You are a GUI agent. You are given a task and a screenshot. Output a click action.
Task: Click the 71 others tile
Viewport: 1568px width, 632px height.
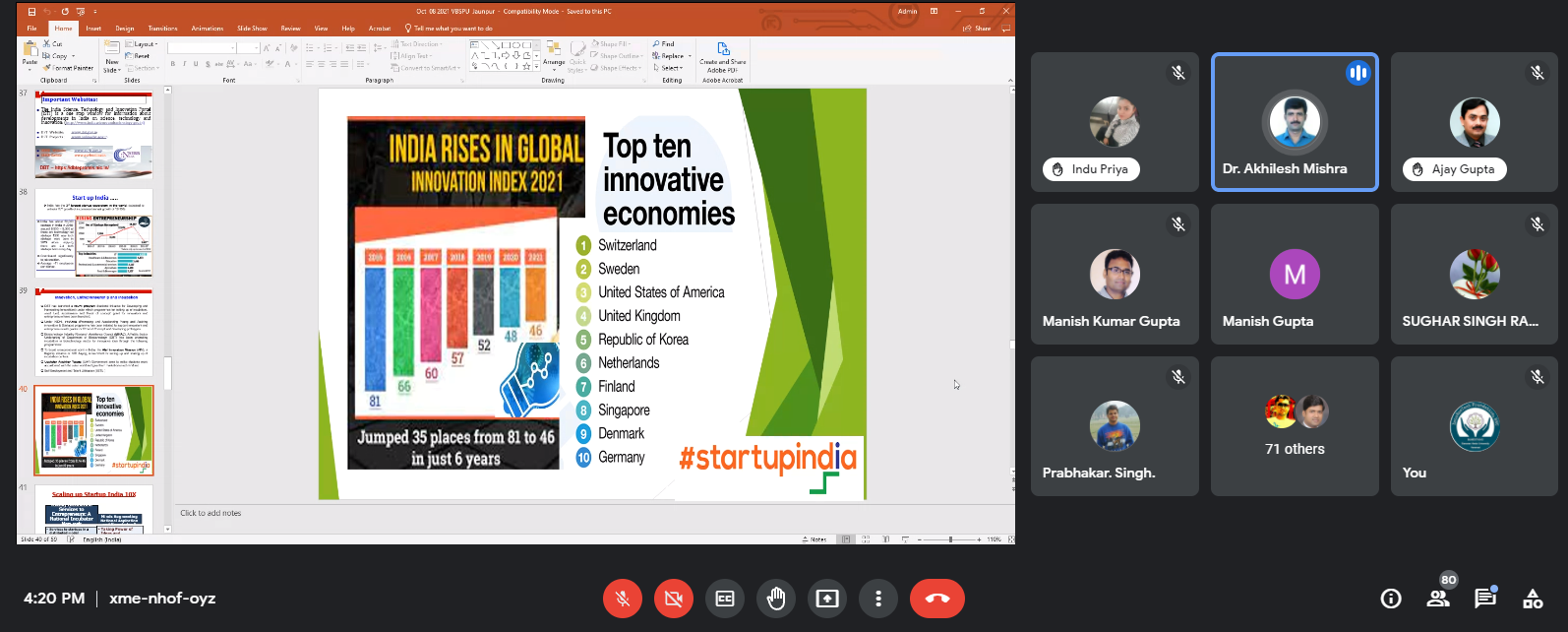(1294, 426)
